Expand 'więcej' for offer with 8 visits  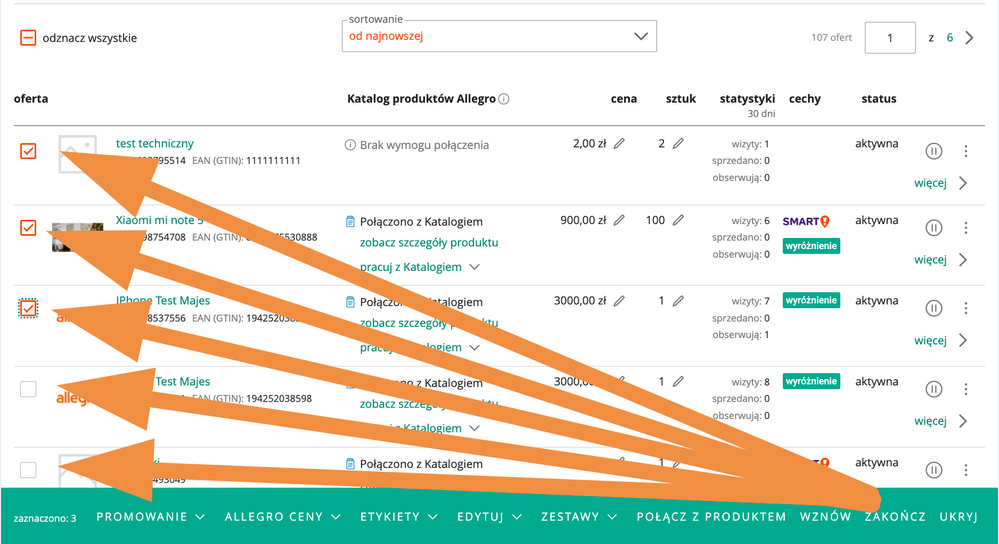coord(940,421)
